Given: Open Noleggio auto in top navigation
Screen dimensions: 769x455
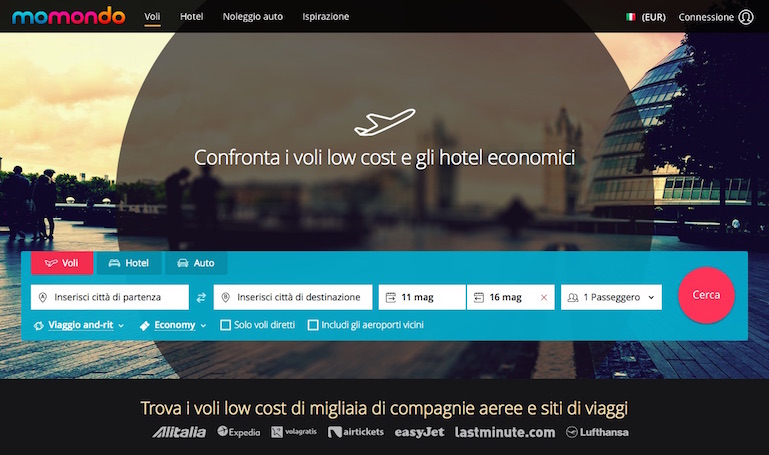Looking at the screenshot, I should [x=253, y=17].
